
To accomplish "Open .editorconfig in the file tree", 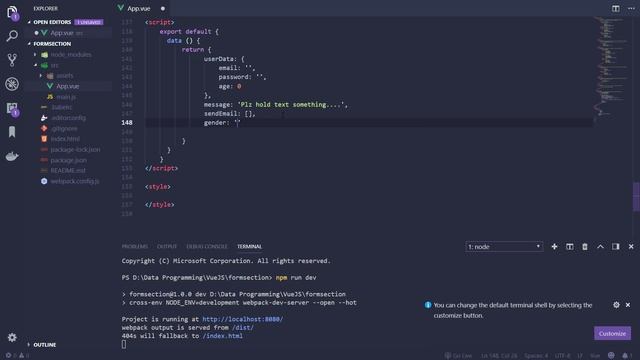I will tap(68, 118).
